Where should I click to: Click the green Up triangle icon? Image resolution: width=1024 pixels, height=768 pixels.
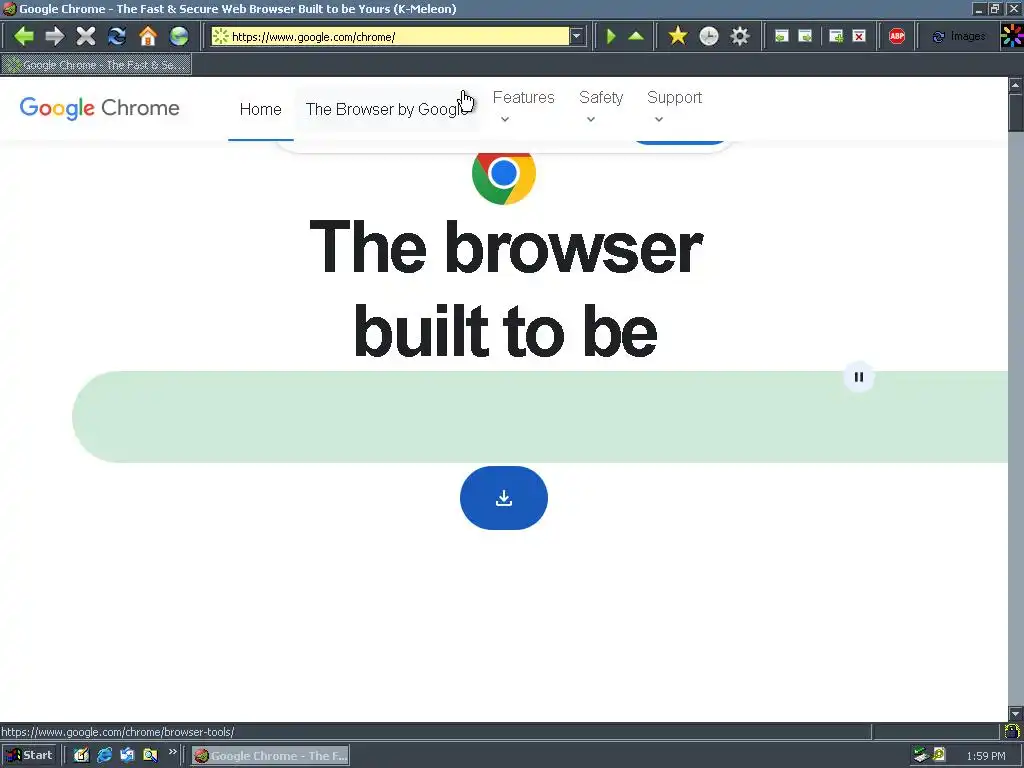[636, 36]
